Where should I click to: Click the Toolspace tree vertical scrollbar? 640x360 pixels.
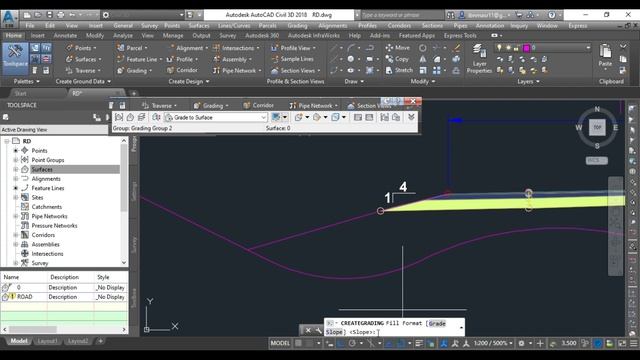tap(124, 202)
